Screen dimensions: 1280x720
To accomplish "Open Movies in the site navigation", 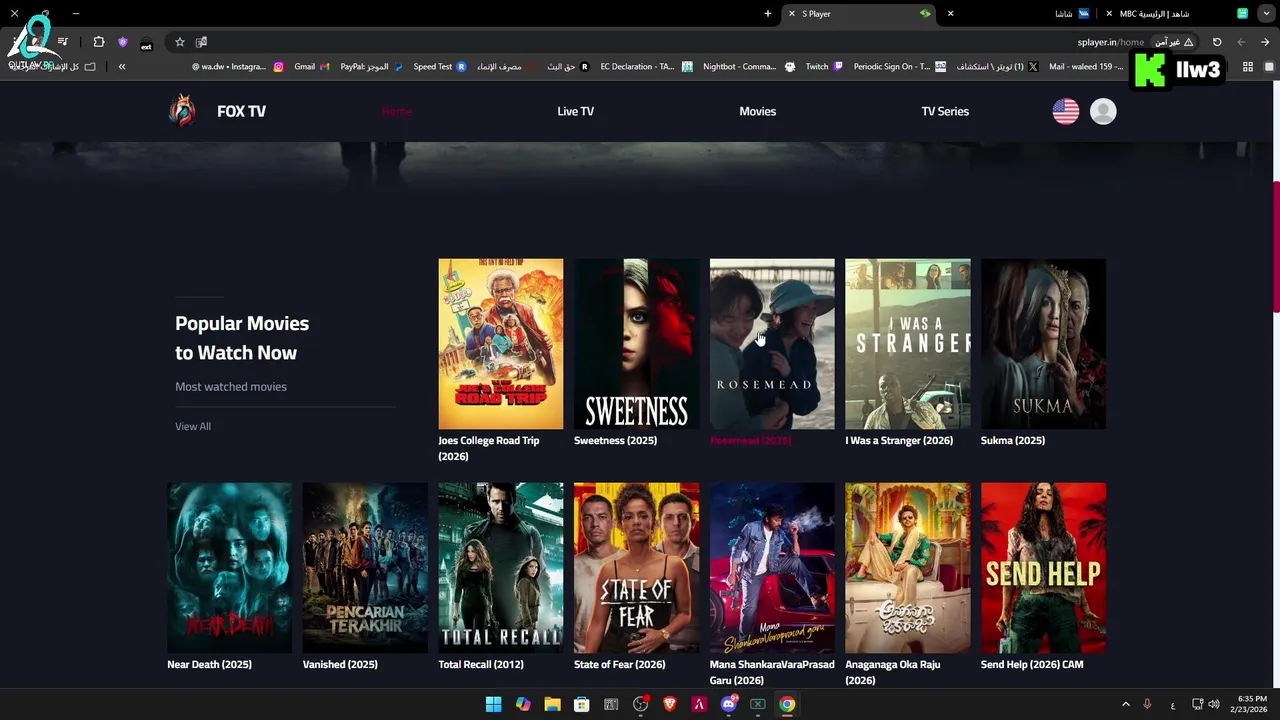I will click(757, 111).
